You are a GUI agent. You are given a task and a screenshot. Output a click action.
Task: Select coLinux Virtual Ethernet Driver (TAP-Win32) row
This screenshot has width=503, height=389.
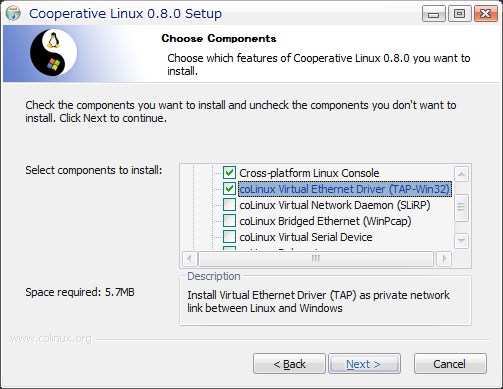click(x=345, y=189)
